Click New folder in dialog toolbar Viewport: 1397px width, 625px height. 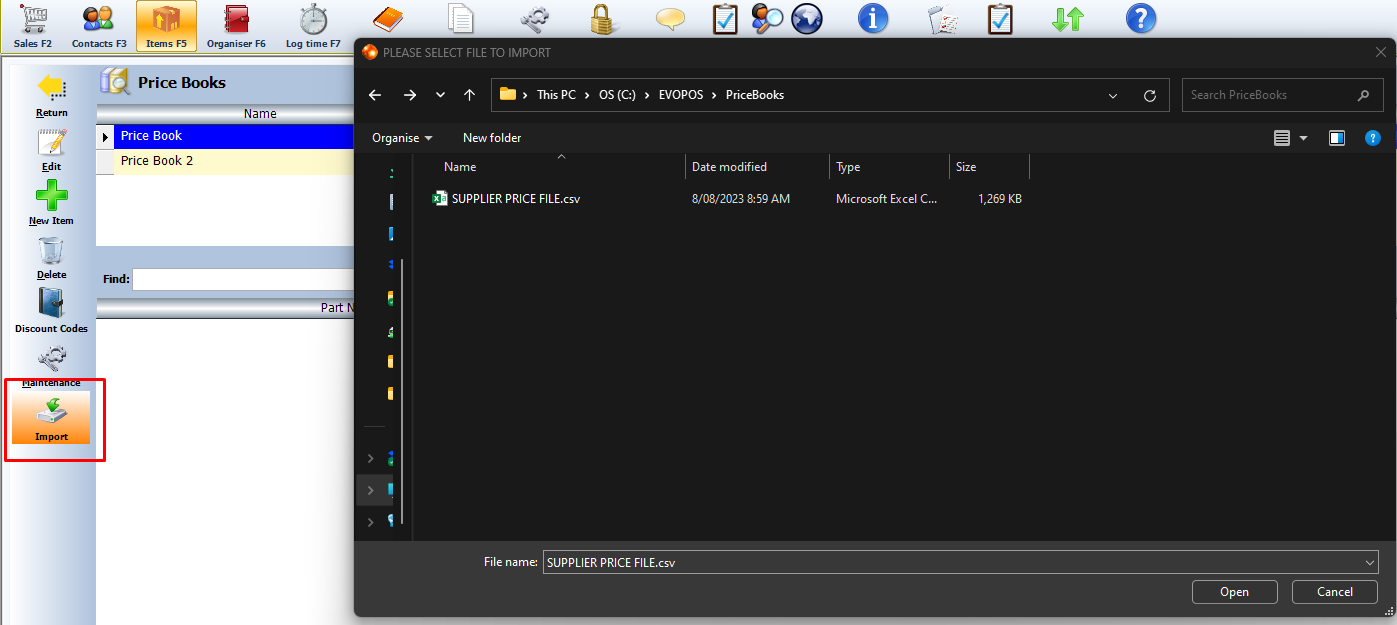(492, 138)
